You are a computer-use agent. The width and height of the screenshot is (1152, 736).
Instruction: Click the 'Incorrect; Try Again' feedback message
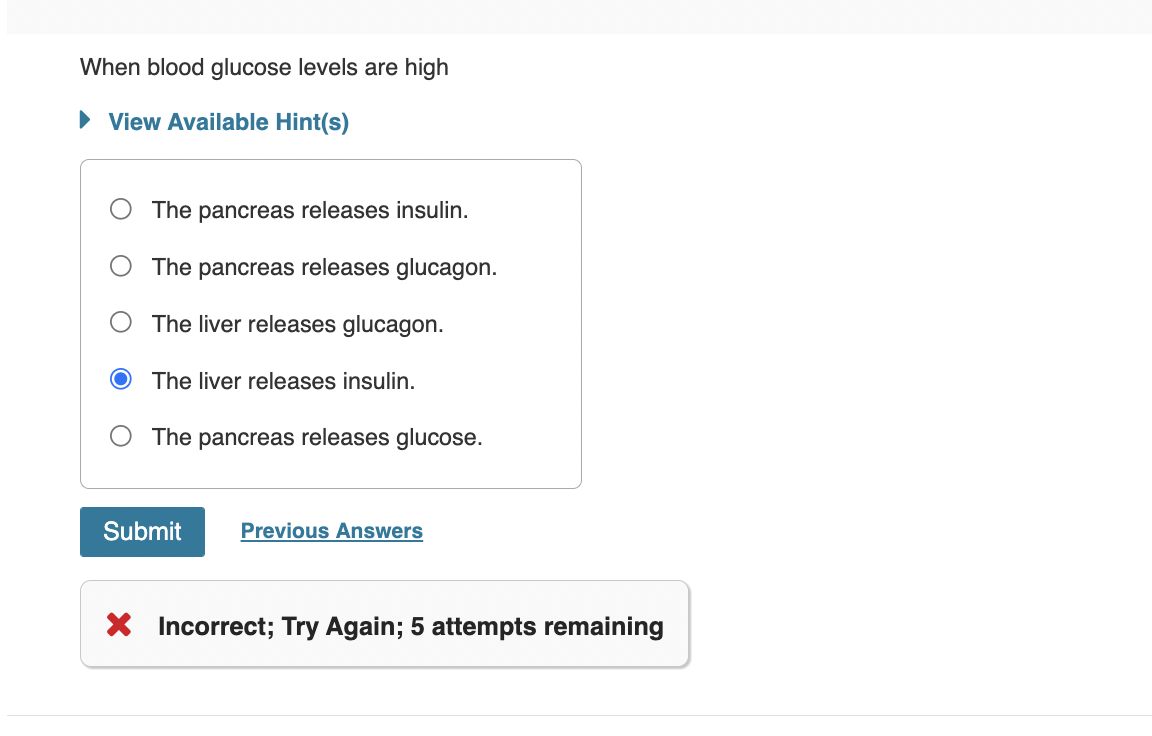[410, 625]
